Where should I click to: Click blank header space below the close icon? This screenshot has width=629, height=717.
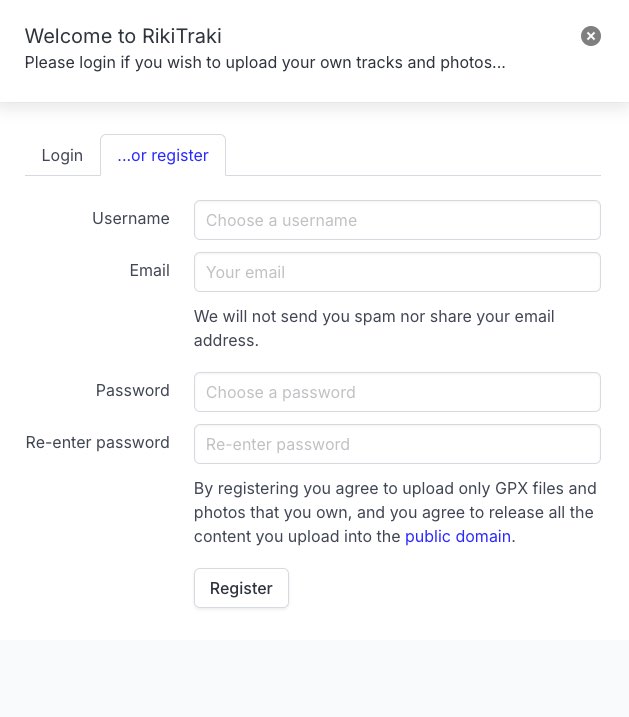(591, 78)
